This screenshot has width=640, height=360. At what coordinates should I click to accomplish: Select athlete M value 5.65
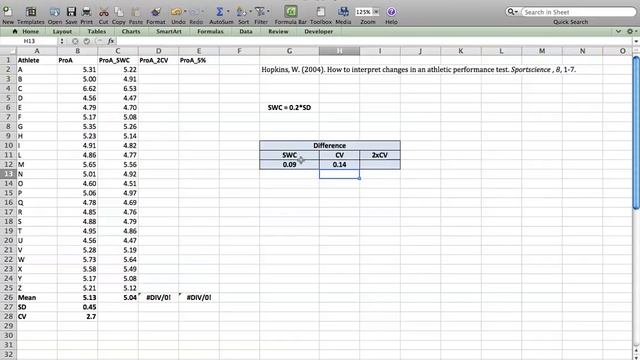[78, 164]
